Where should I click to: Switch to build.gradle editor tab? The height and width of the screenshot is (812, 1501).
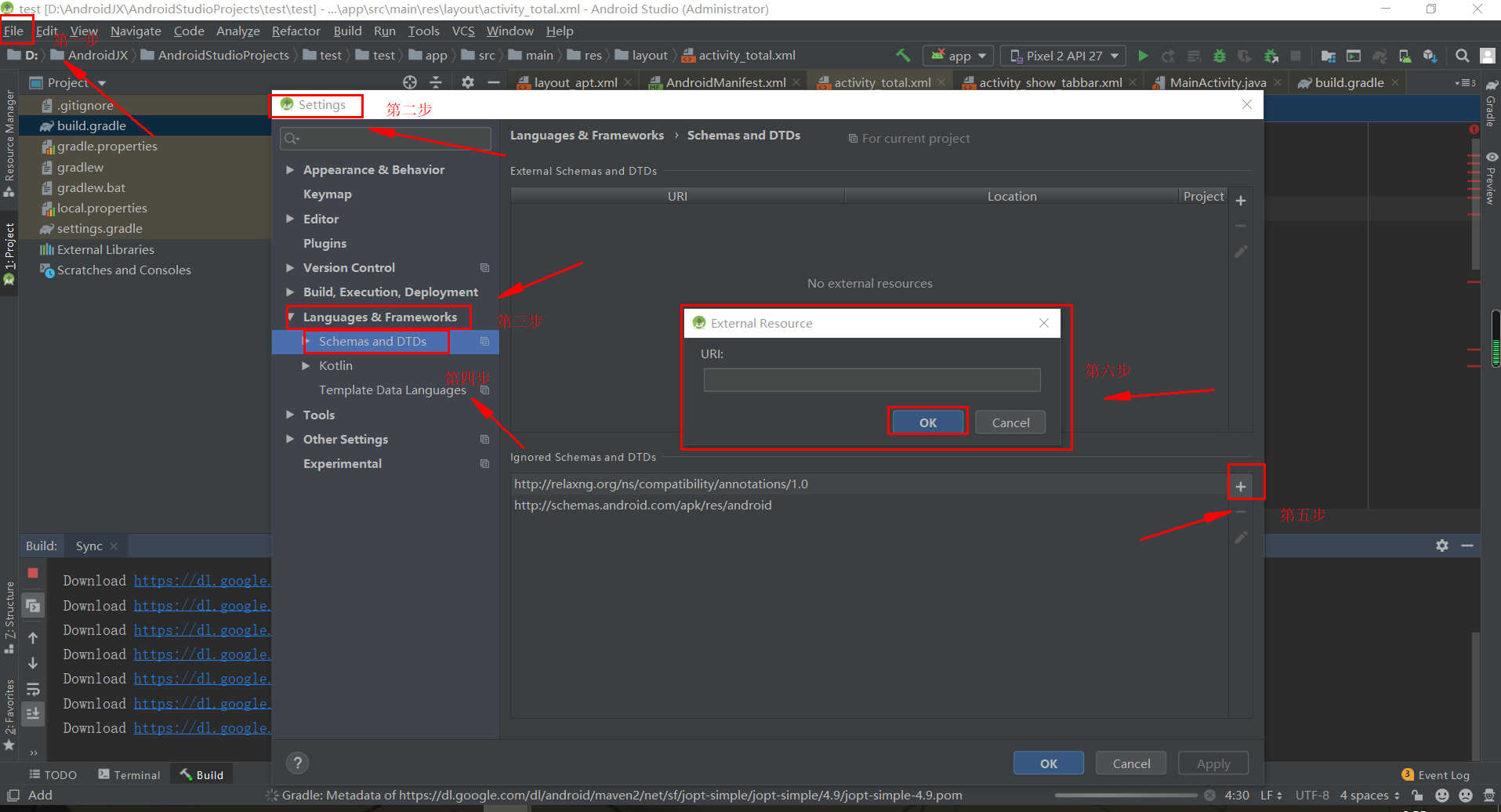[x=1348, y=82]
